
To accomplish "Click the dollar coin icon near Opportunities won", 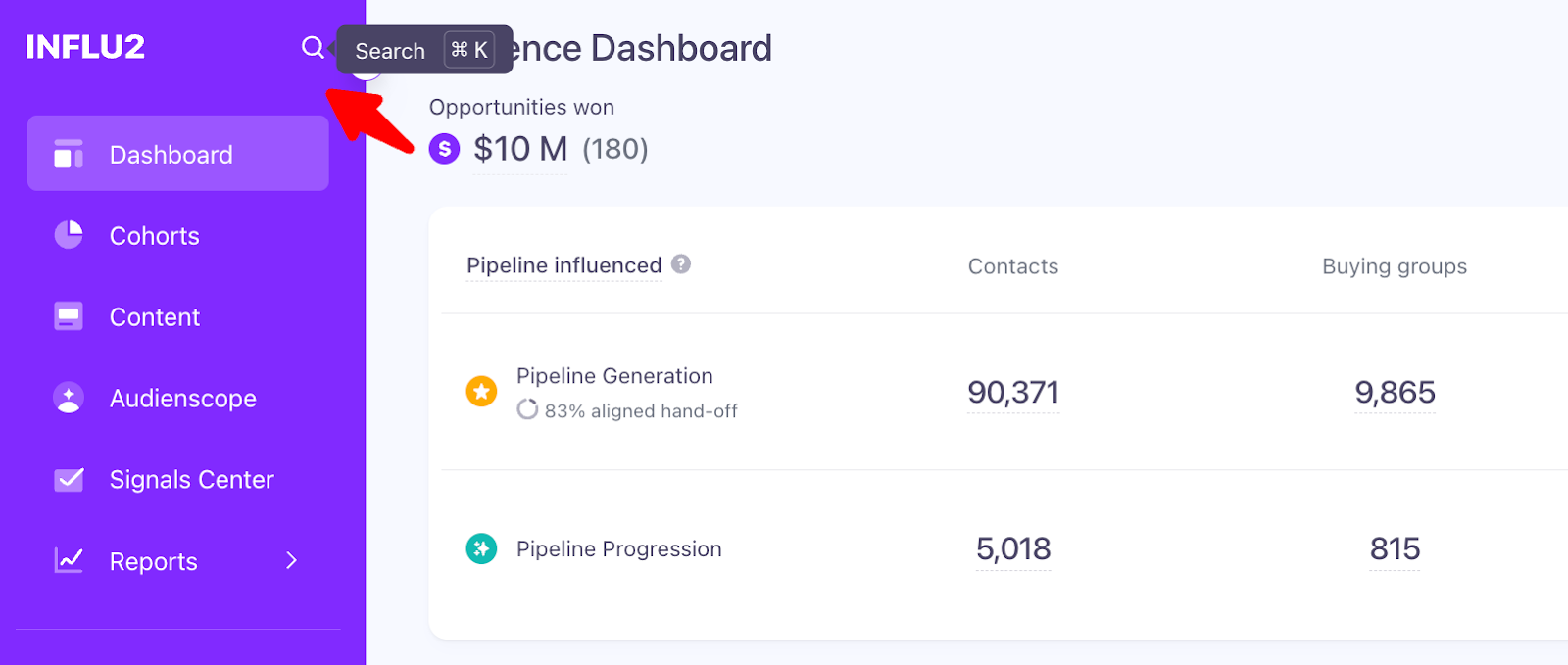I will click(444, 149).
